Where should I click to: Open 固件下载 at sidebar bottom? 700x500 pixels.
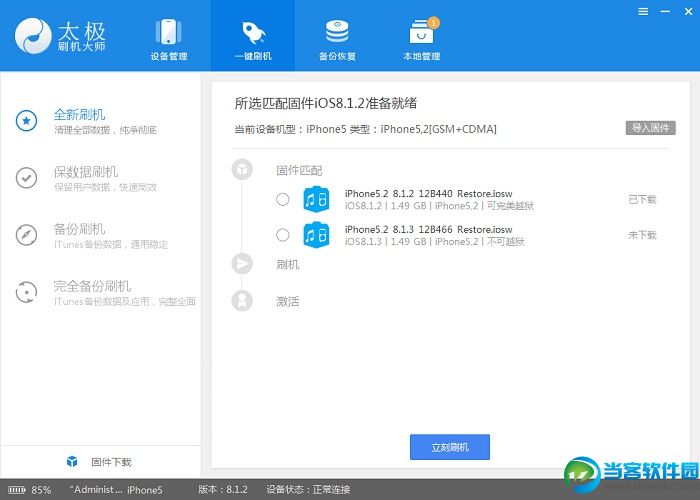[x=99, y=462]
